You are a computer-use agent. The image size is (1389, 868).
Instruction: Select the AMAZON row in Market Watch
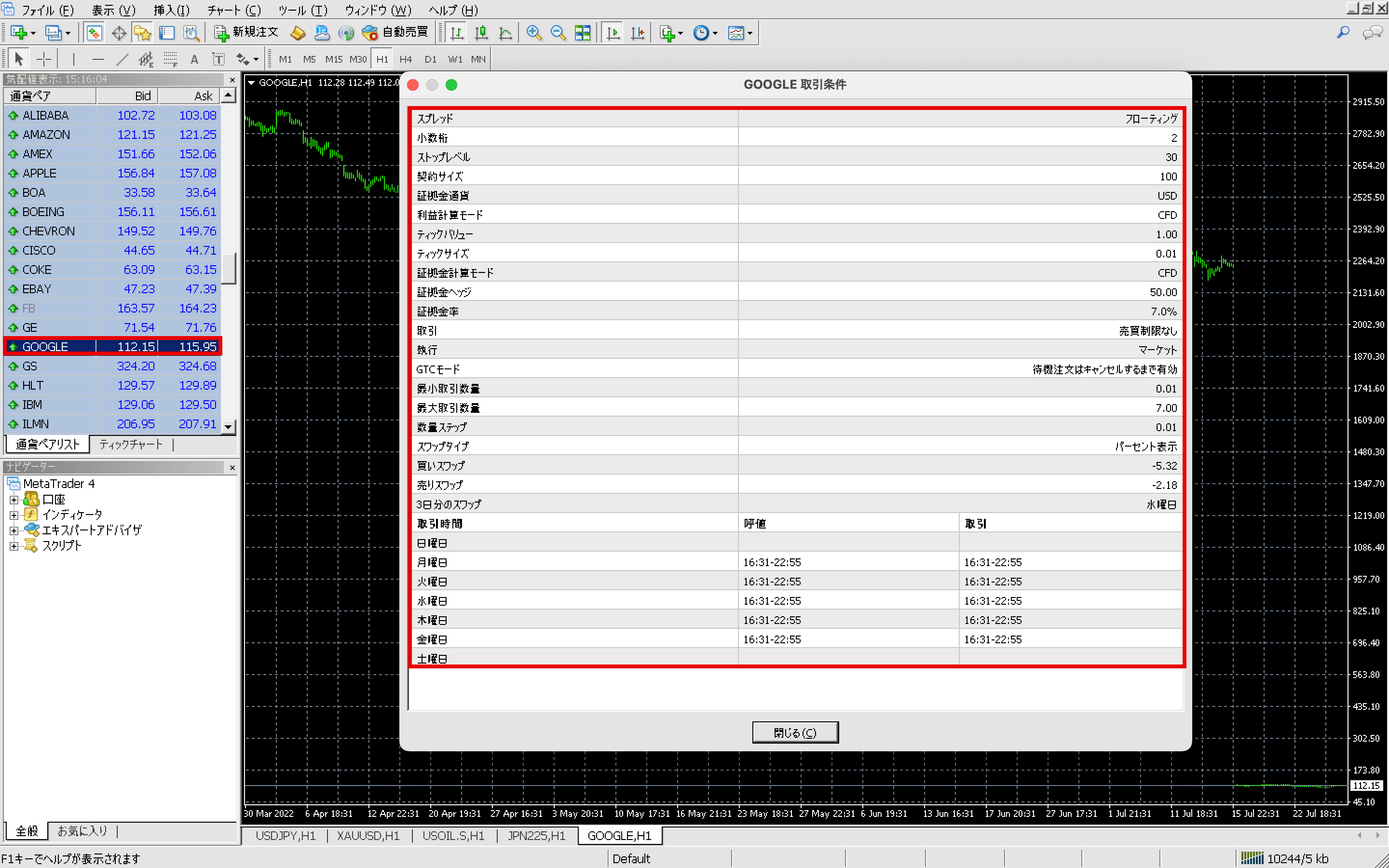click(x=112, y=135)
